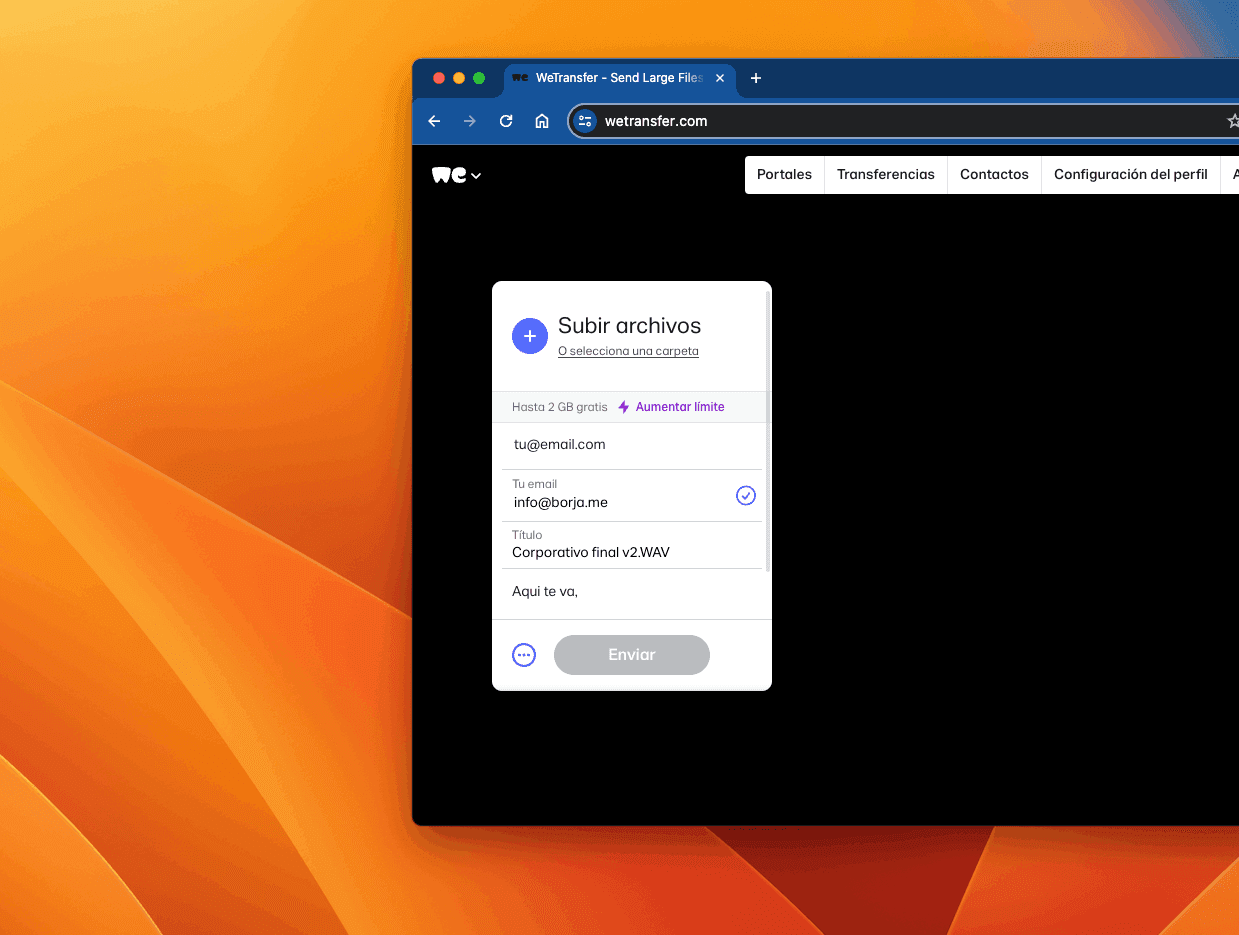
Task: Open the Contactos page
Action: click(994, 174)
